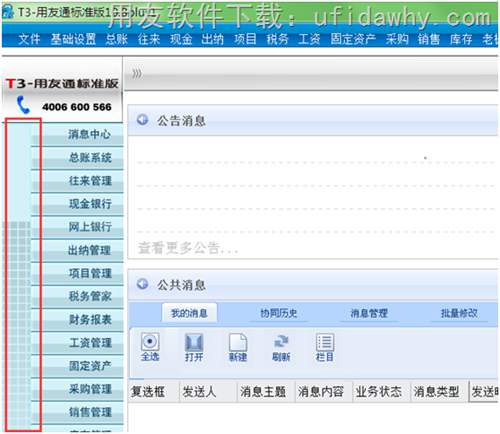Open the 总账 menu
Image resolution: width=500 pixels, height=434 pixels.
[117, 39]
